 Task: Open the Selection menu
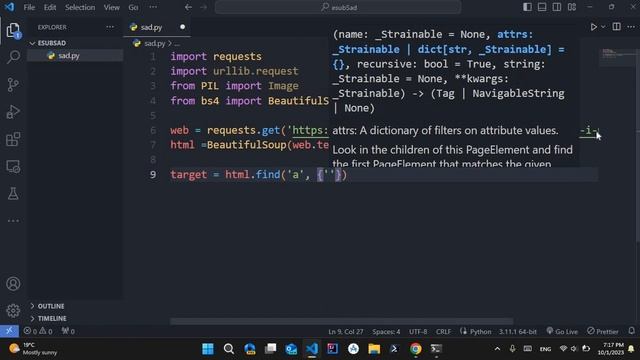click(x=80, y=7)
